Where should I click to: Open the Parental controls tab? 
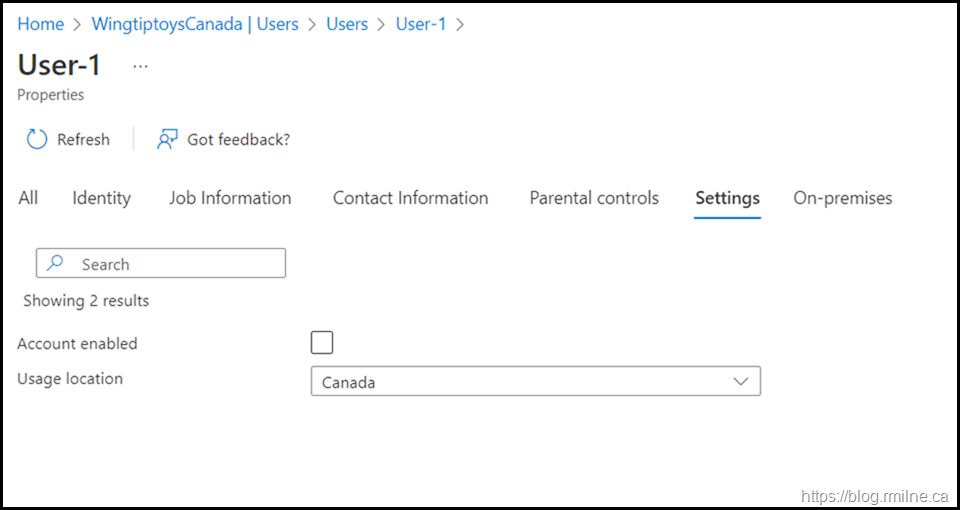pos(594,198)
